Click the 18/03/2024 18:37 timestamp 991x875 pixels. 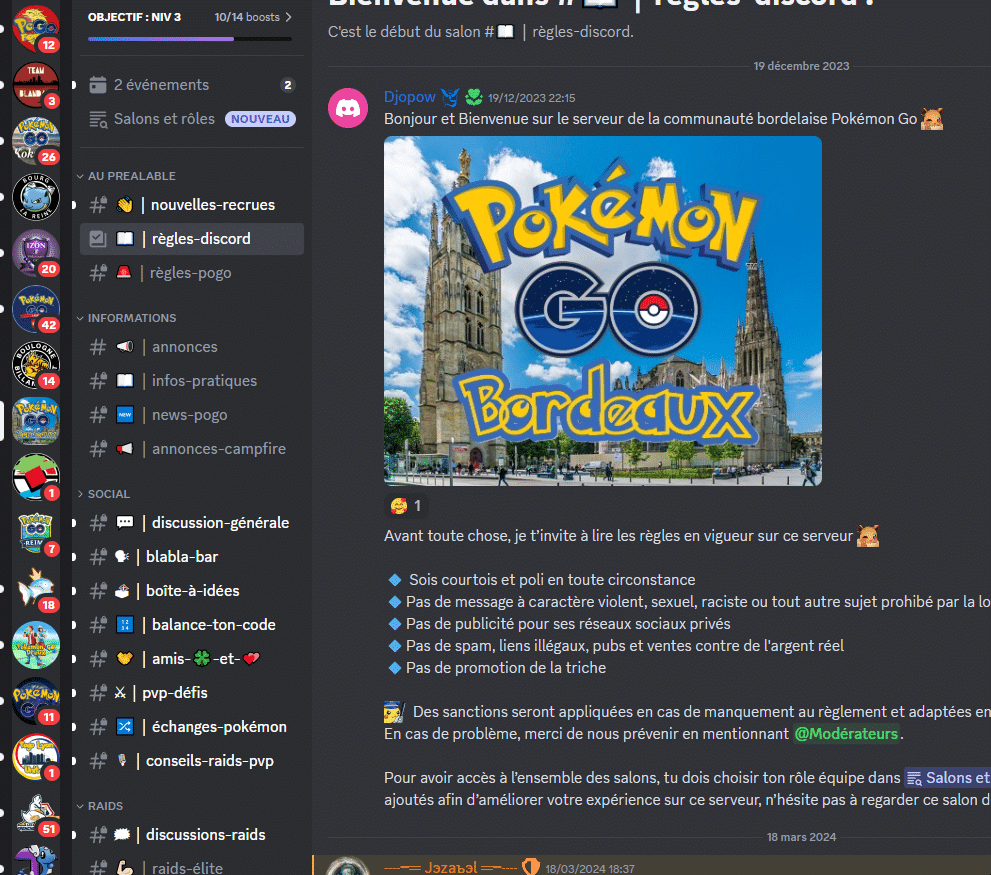click(x=590, y=869)
